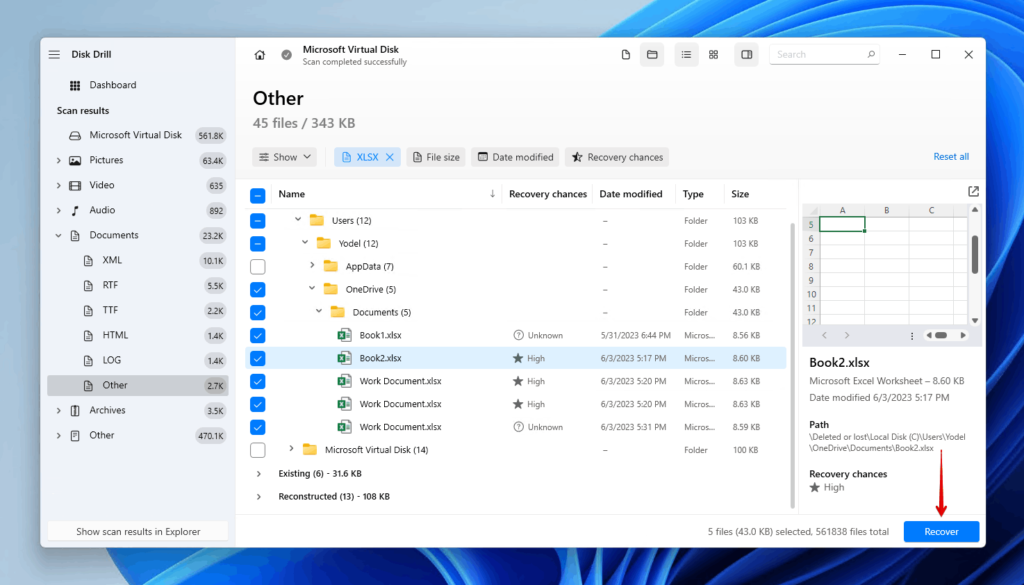The width and height of the screenshot is (1024, 585).
Task: Click the Recover button
Action: tap(940, 531)
